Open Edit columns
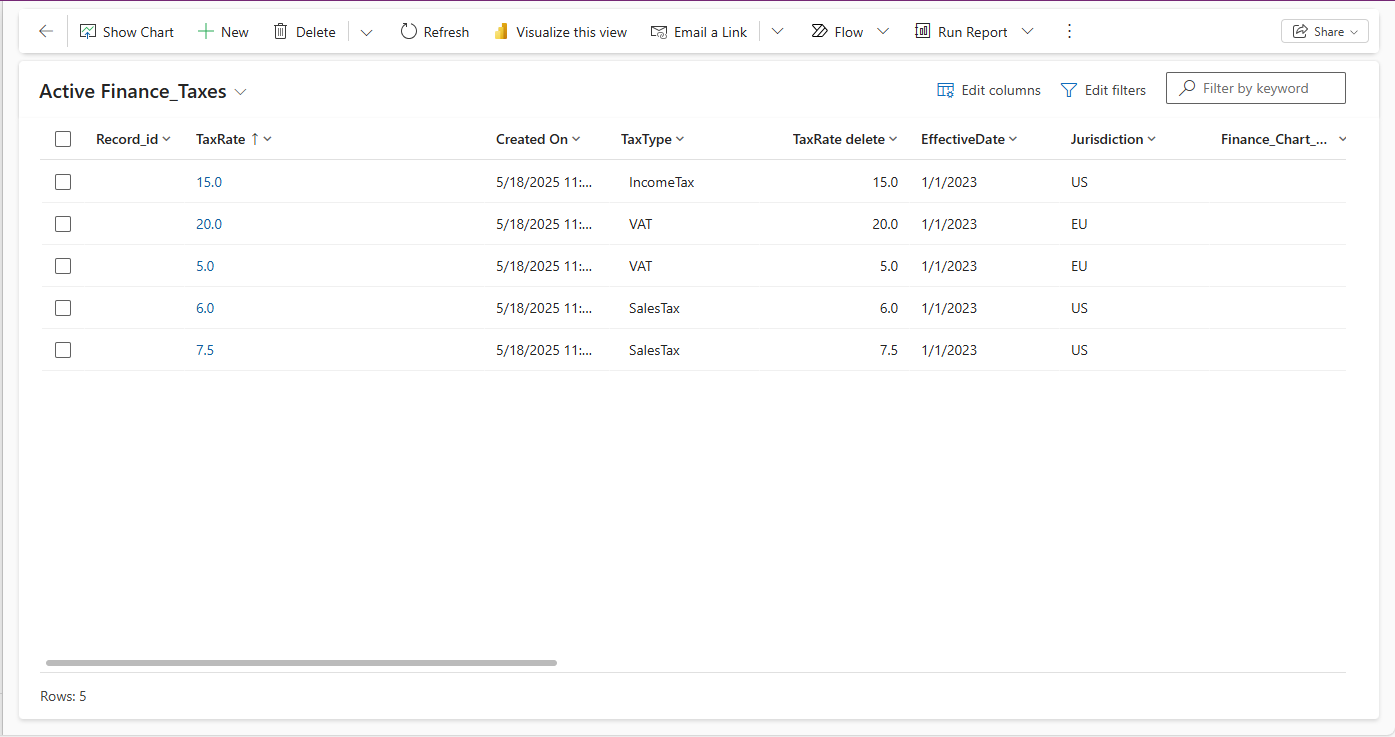This screenshot has height=737, width=1395. [x=988, y=89]
